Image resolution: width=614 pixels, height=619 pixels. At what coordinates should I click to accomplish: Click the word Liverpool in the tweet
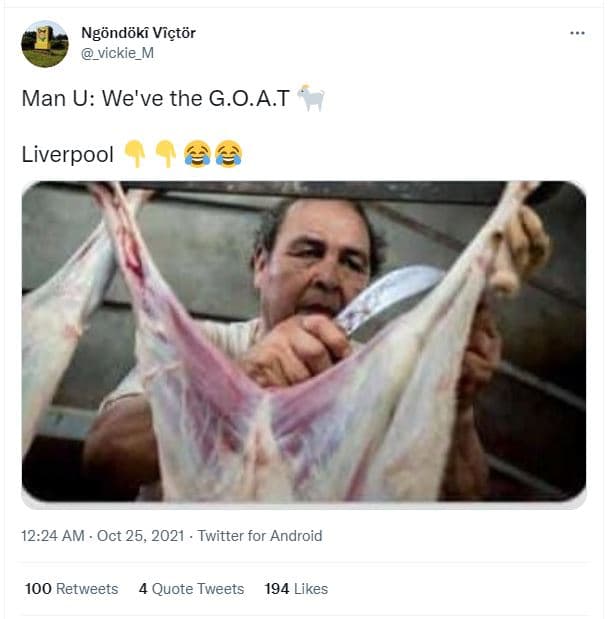click(67, 155)
